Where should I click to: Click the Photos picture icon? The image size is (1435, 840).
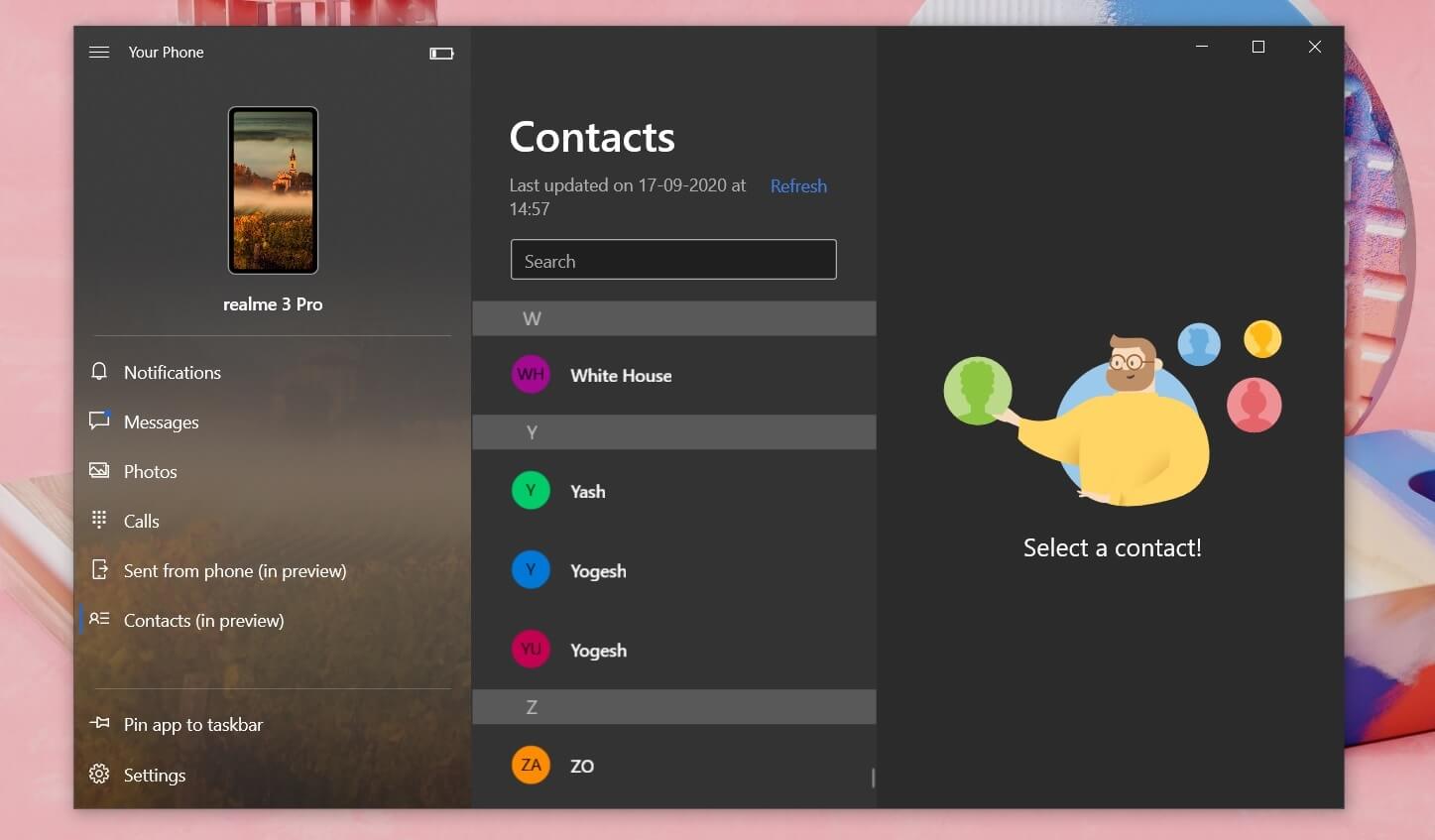pyautogui.click(x=99, y=471)
